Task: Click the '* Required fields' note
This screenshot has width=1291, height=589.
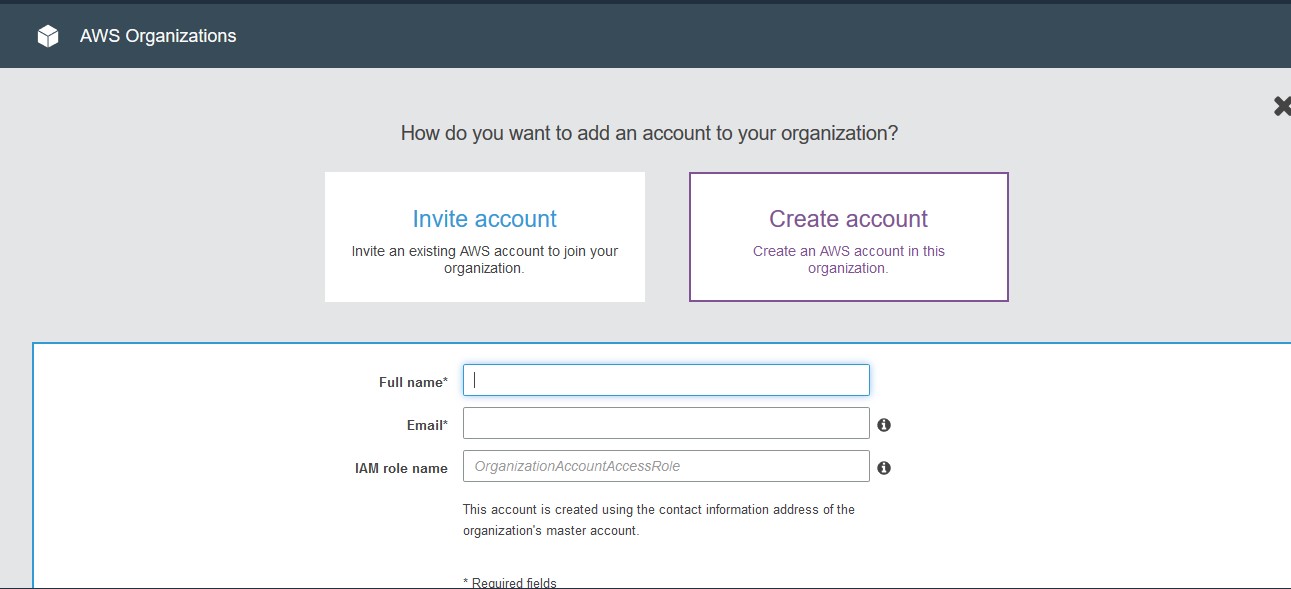Action: (510, 583)
